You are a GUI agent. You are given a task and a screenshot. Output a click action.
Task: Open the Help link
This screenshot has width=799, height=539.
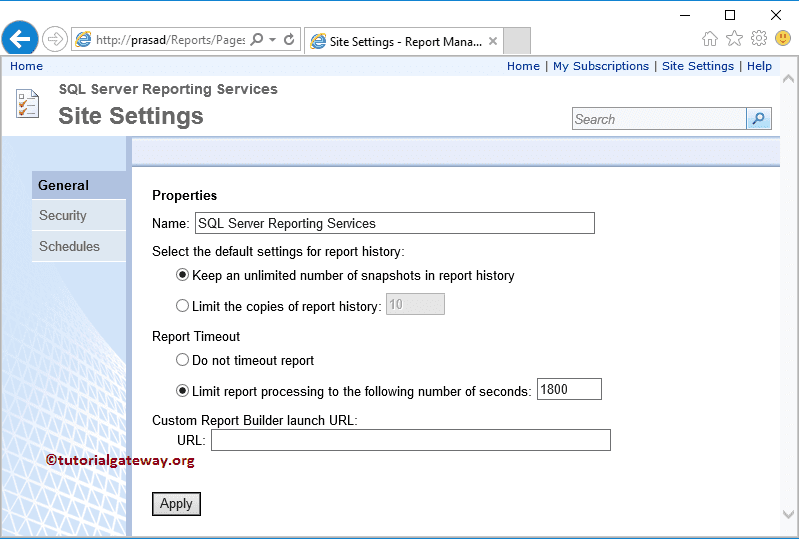(759, 66)
